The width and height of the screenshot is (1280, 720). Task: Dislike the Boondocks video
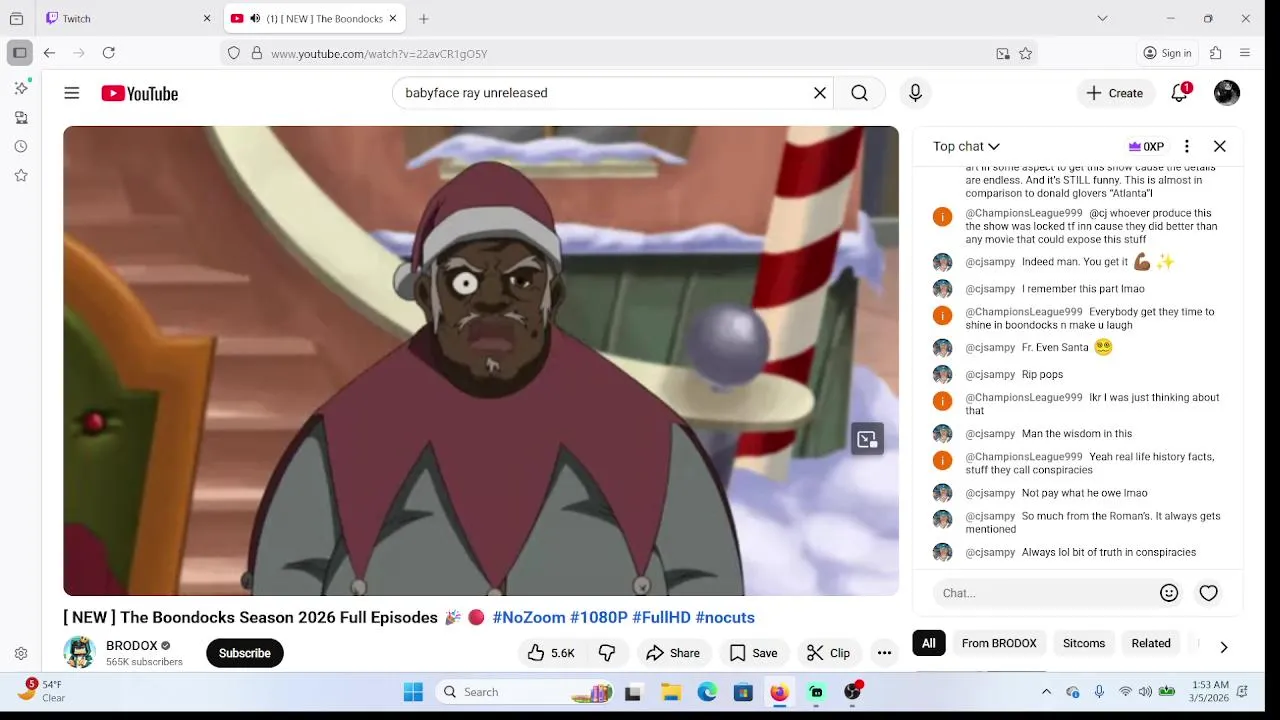coord(607,653)
